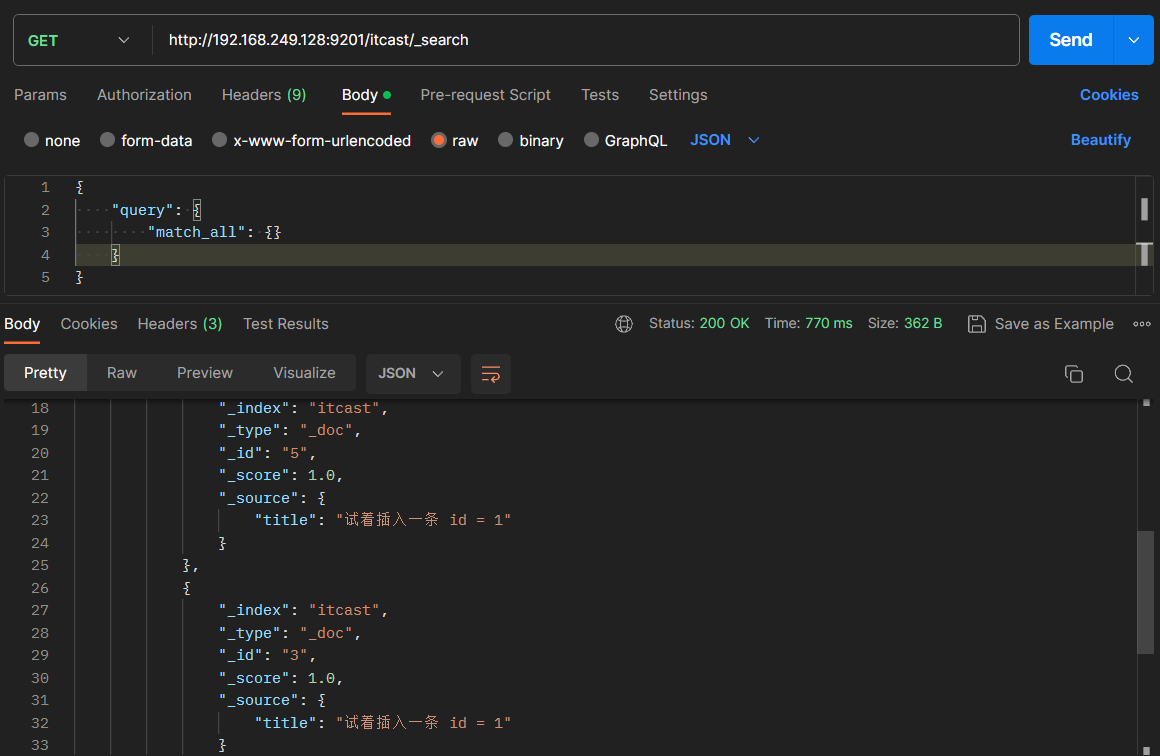The image size is (1160, 756).
Task: Open the Send options dropdown arrow
Action: [x=1133, y=40]
